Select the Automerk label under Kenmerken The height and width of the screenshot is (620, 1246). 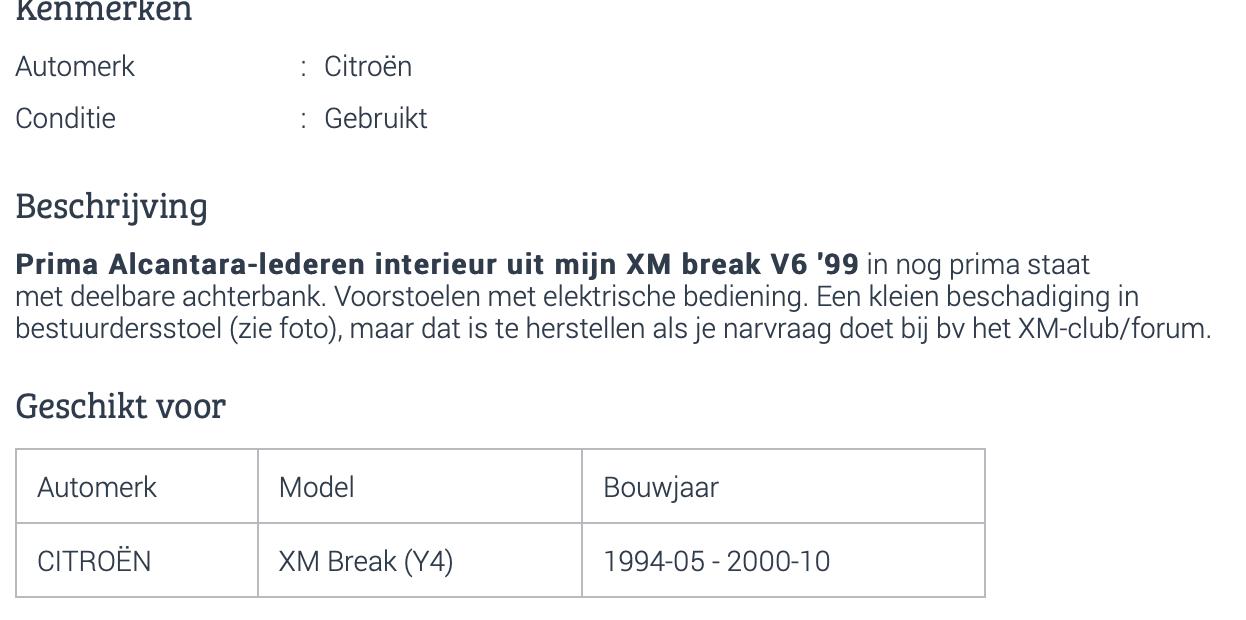[75, 67]
